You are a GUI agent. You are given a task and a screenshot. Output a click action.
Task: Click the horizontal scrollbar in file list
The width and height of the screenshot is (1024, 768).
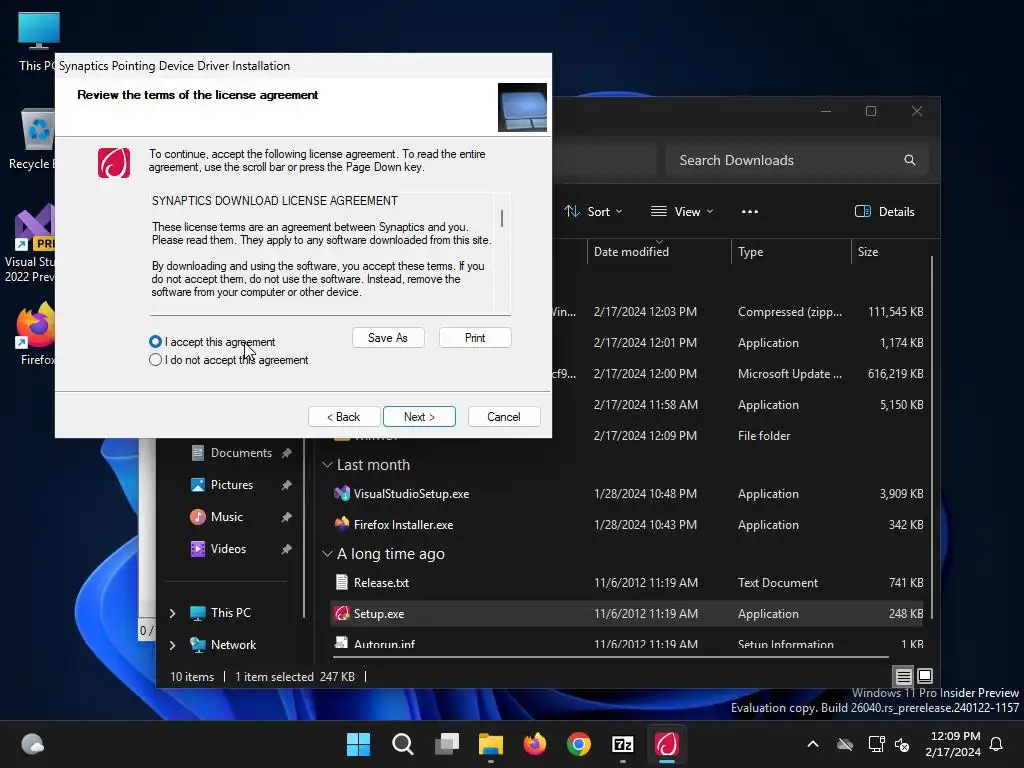point(611,656)
